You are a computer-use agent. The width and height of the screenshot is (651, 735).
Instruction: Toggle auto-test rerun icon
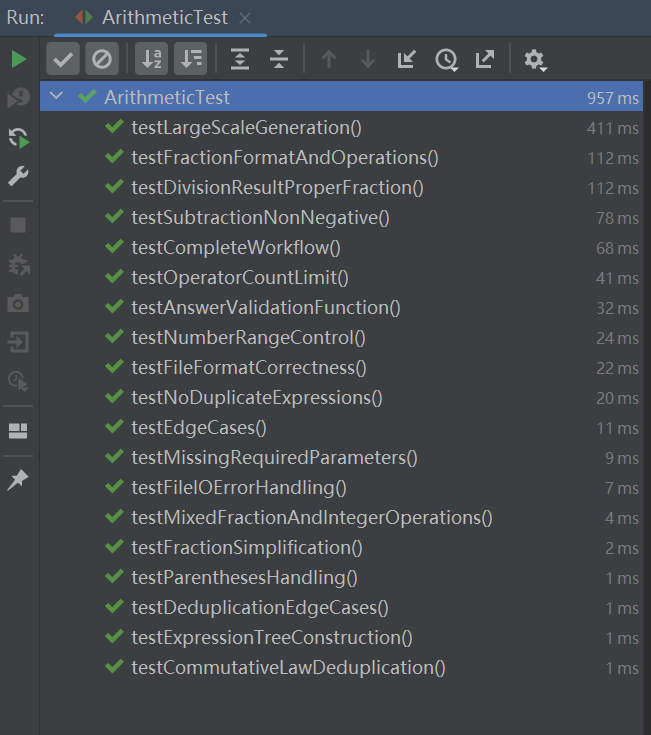19,138
